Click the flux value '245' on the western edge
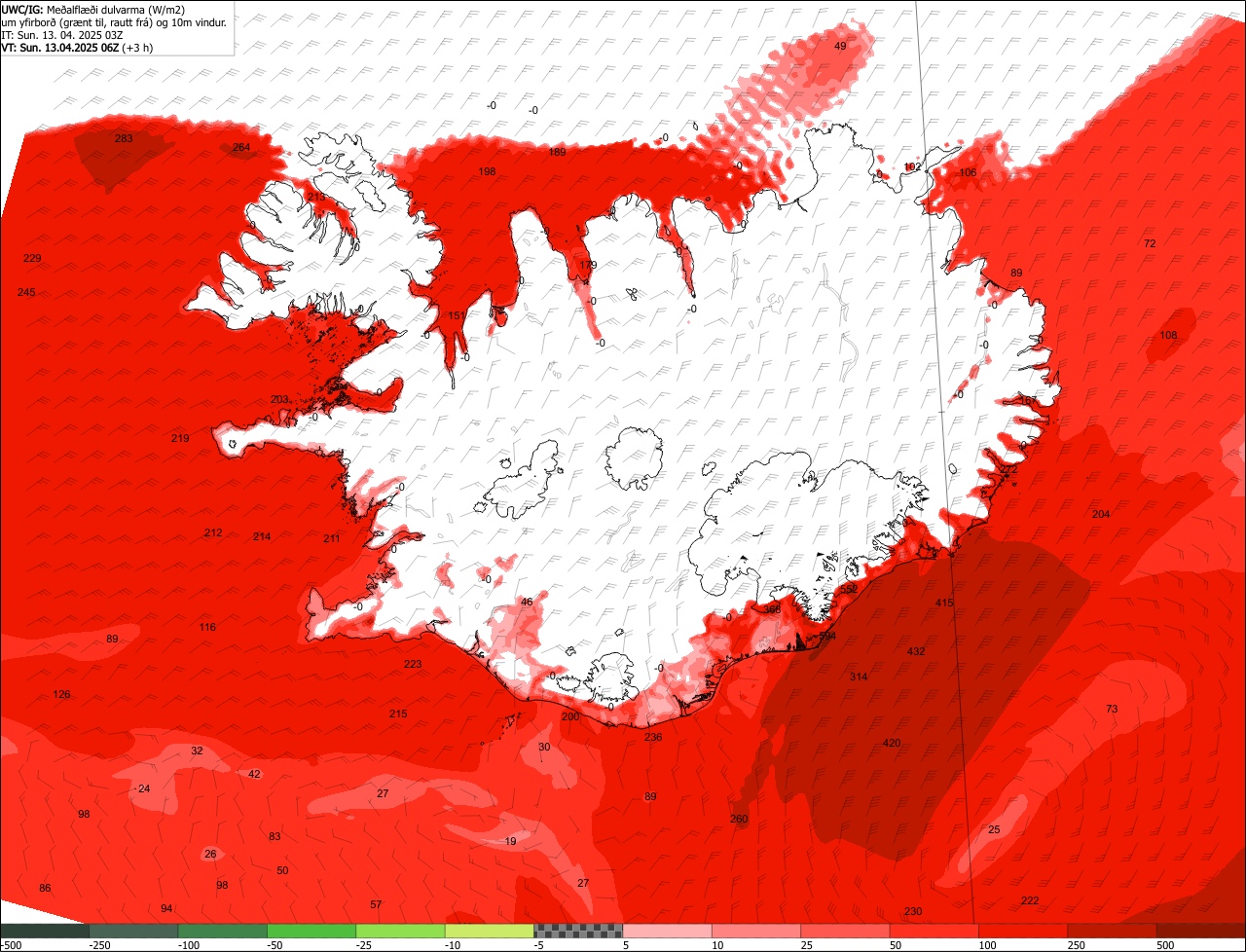This screenshot has height=952, width=1246. tap(26, 292)
